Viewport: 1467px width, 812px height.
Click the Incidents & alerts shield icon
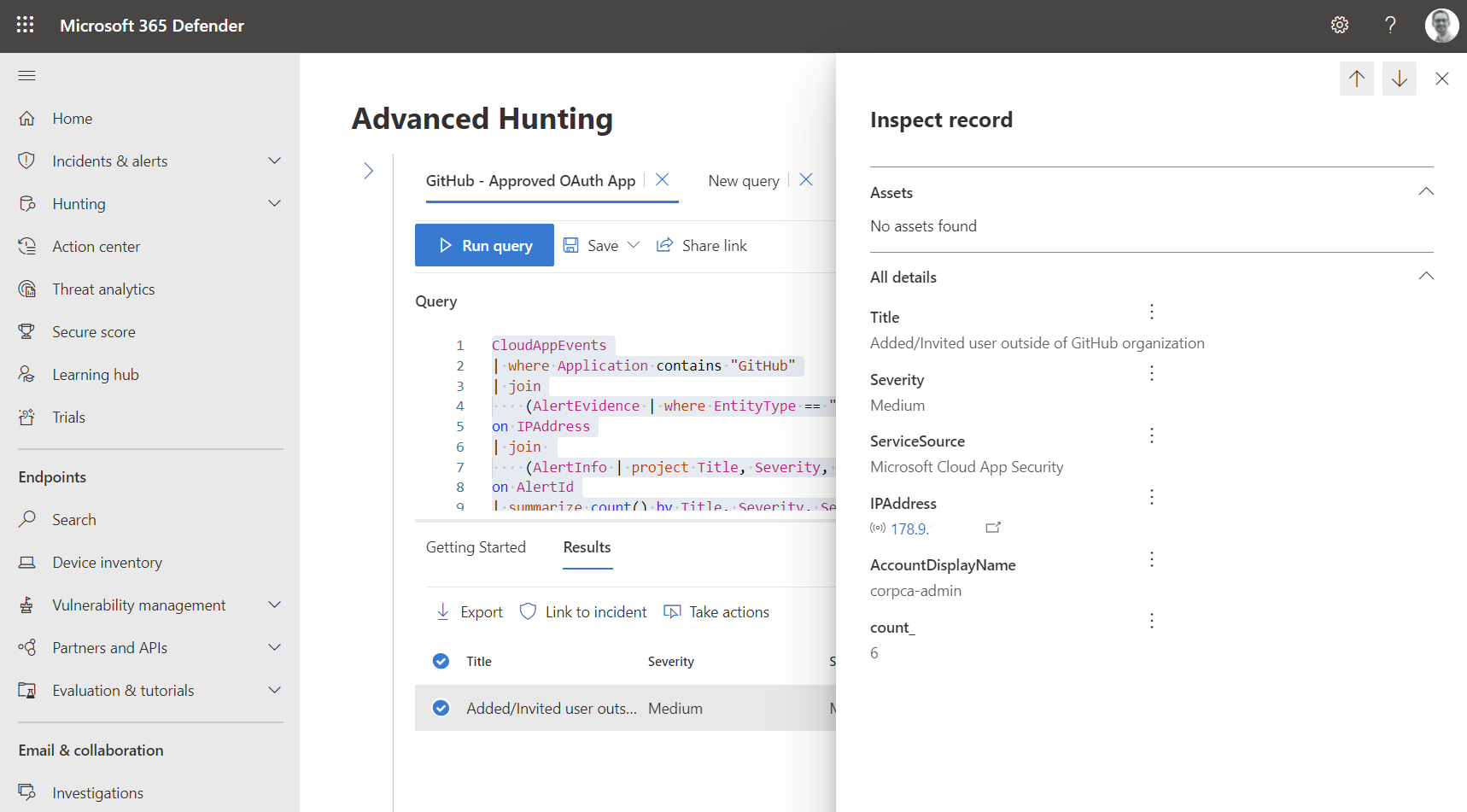[x=27, y=161]
